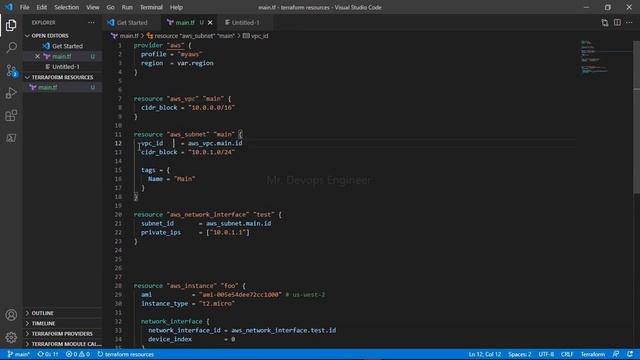
Task: Click the ami value on line 29
Action: tap(240, 295)
